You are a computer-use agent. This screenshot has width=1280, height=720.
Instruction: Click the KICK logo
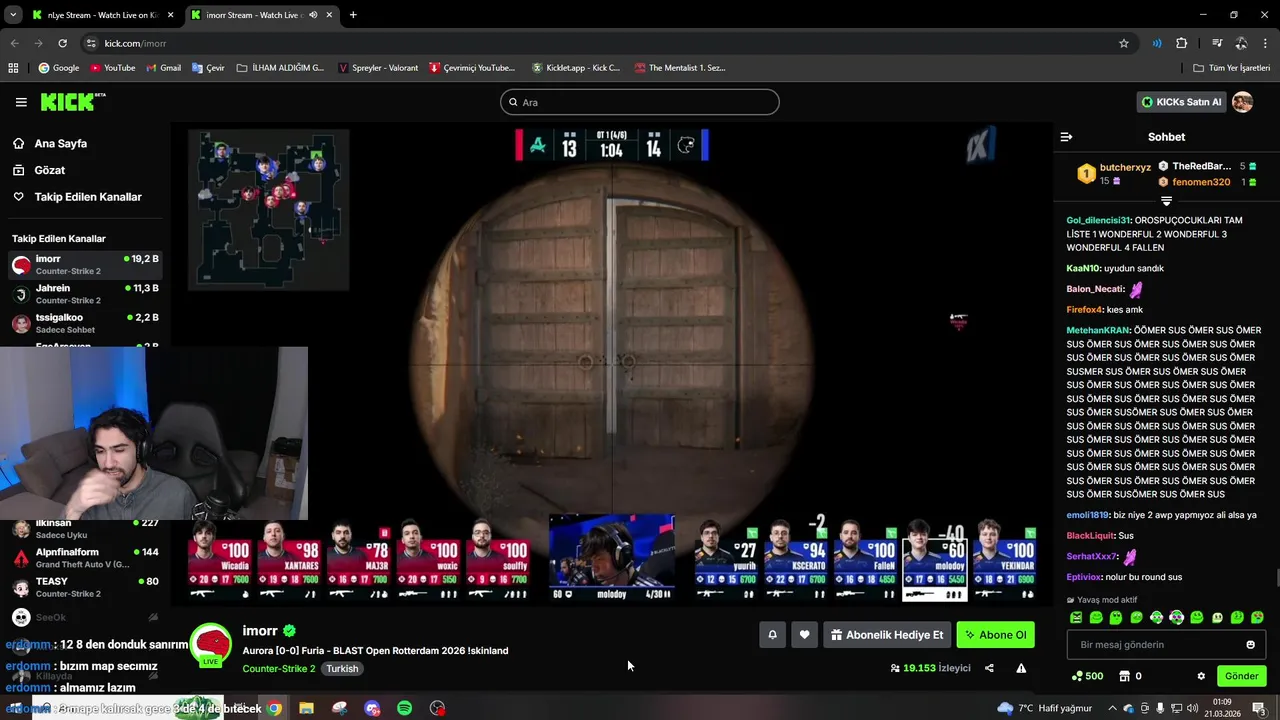(x=72, y=101)
